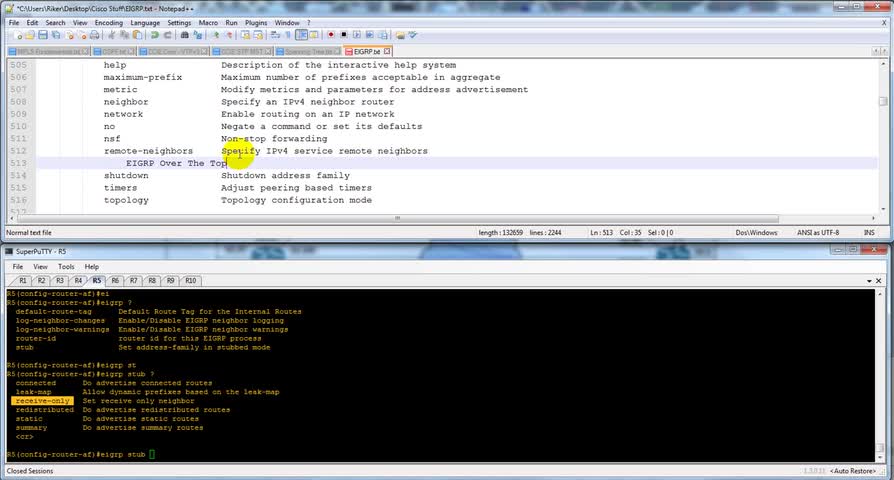Click the Cut icon in Notepad++ toolbar
Image resolution: width=894 pixels, height=480 pixels.
112,35
